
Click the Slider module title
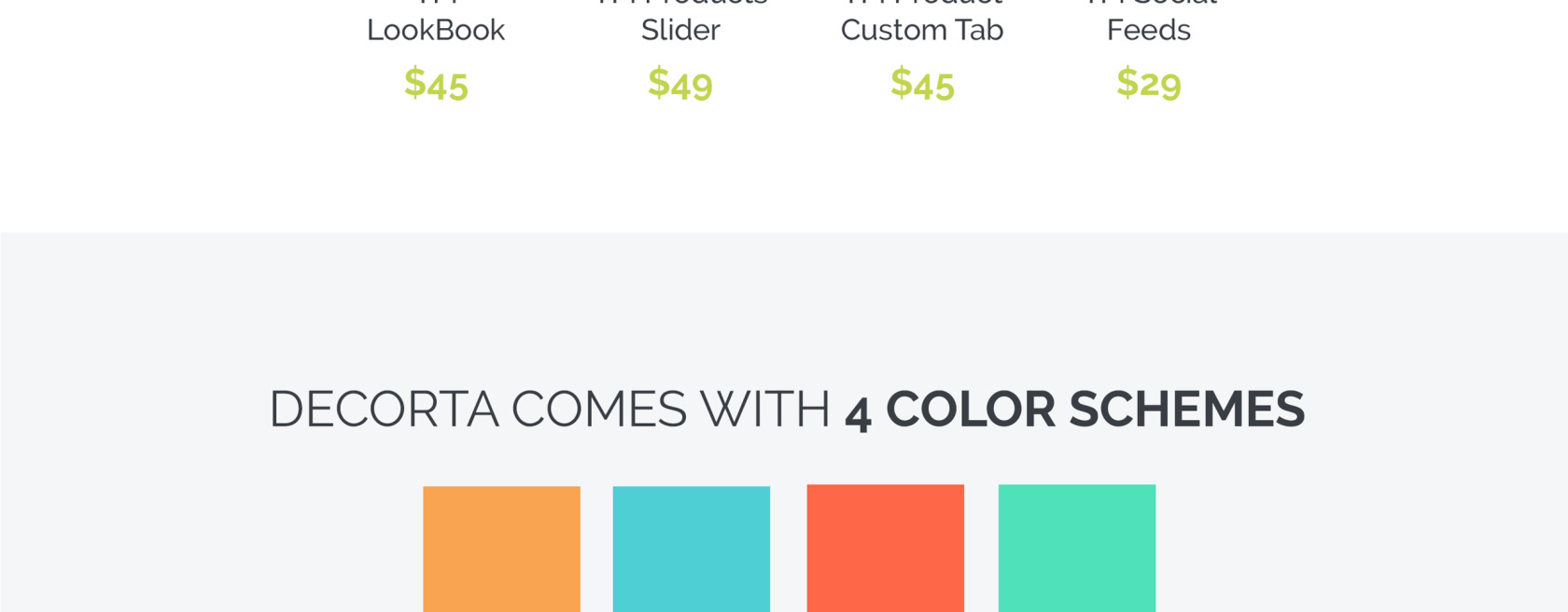(680, 30)
